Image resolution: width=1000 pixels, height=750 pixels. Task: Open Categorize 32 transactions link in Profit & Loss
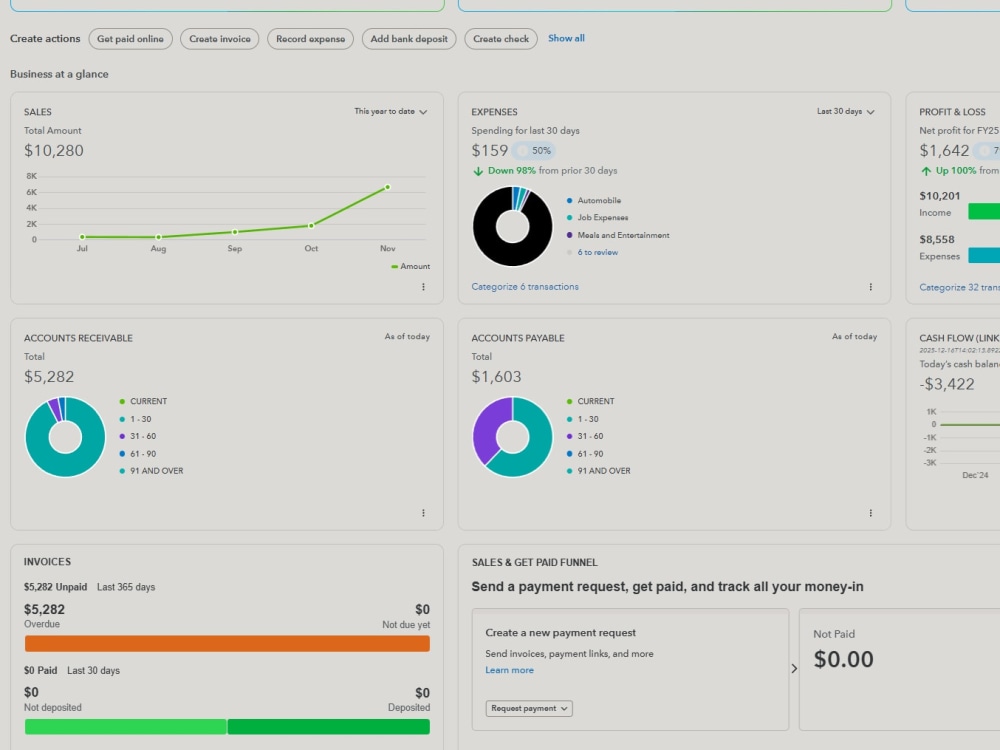pyautogui.click(x=959, y=288)
